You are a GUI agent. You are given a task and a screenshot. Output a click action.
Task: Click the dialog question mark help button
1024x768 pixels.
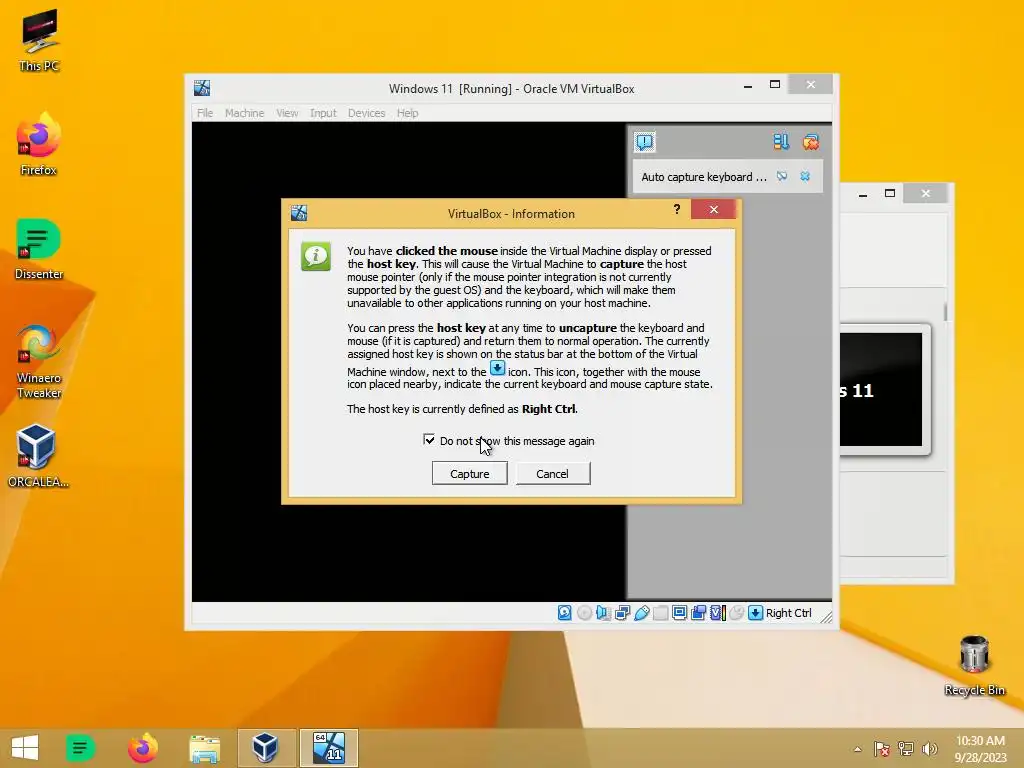point(677,209)
